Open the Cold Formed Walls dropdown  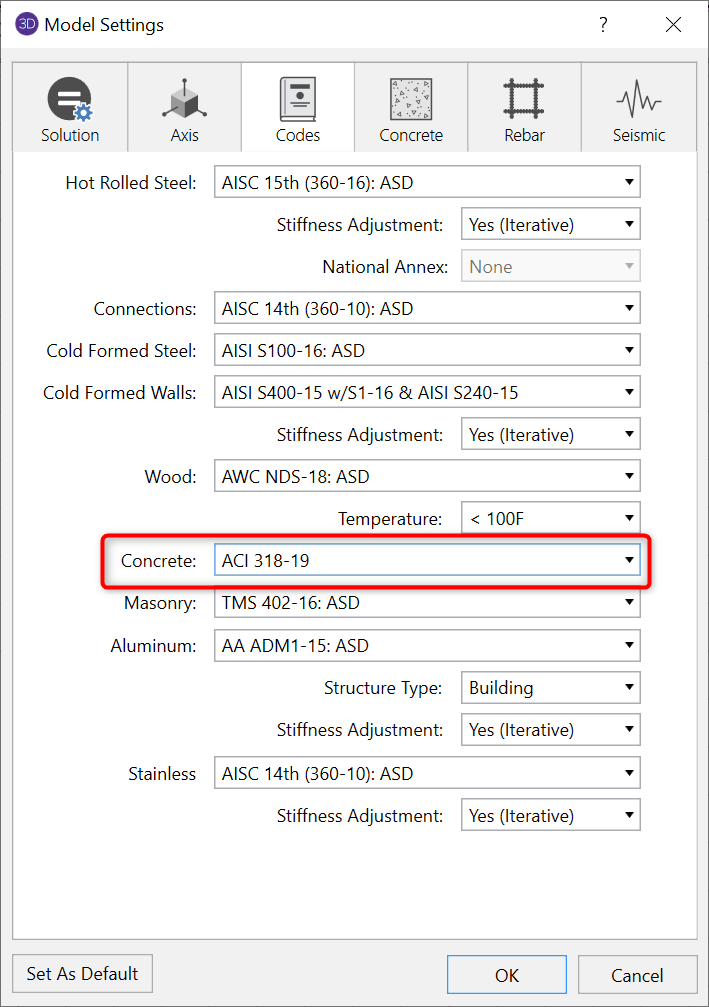pyautogui.click(x=427, y=393)
